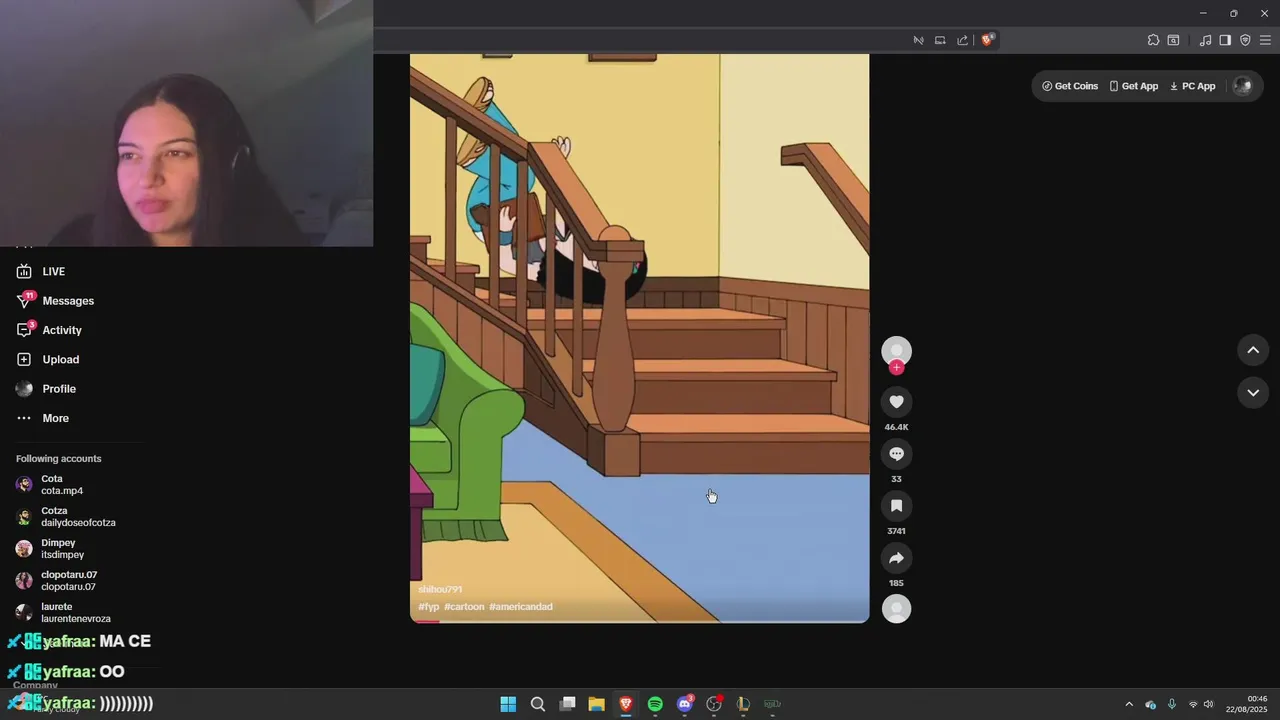Open video comments bubble icon

click(x=896, y=454)
